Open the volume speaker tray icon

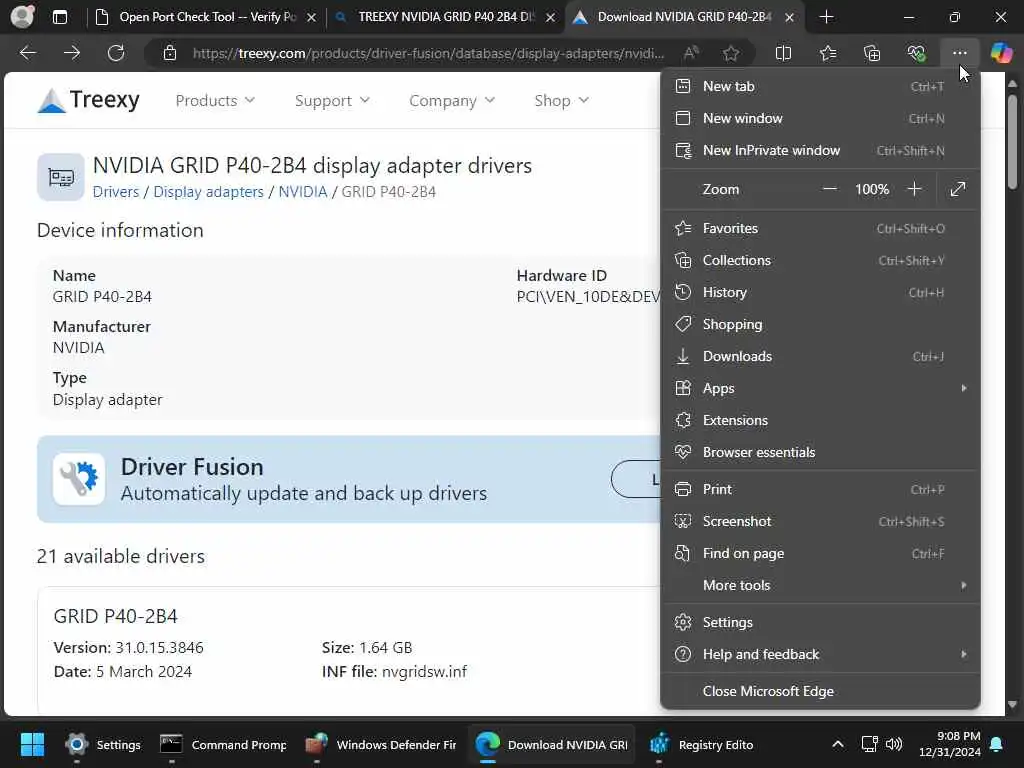tap(893, 744)
